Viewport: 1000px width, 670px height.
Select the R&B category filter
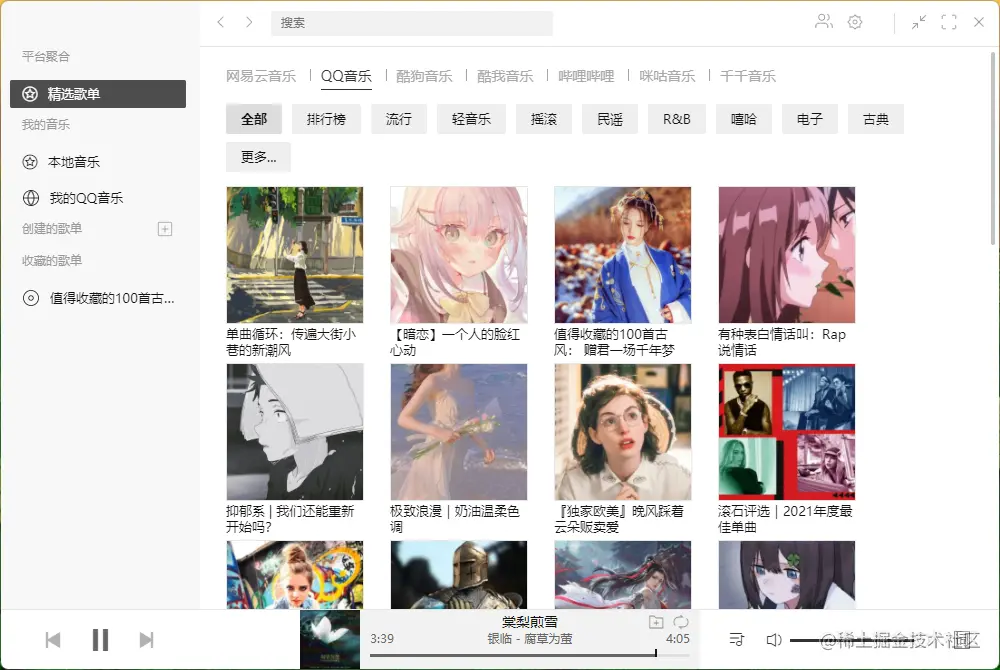tap(677, 119)
